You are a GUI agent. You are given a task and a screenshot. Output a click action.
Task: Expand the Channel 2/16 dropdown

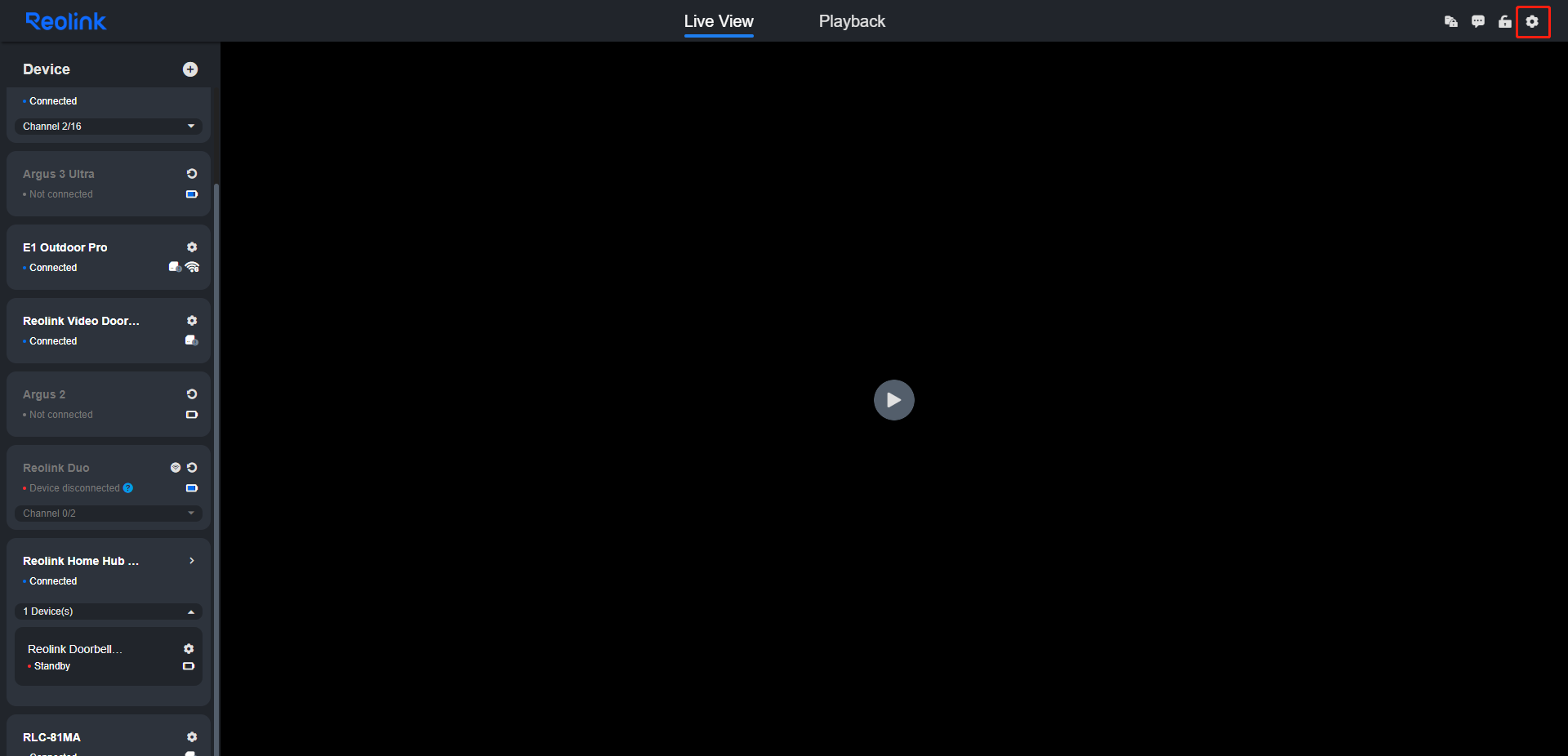click(x=109, y=127)
